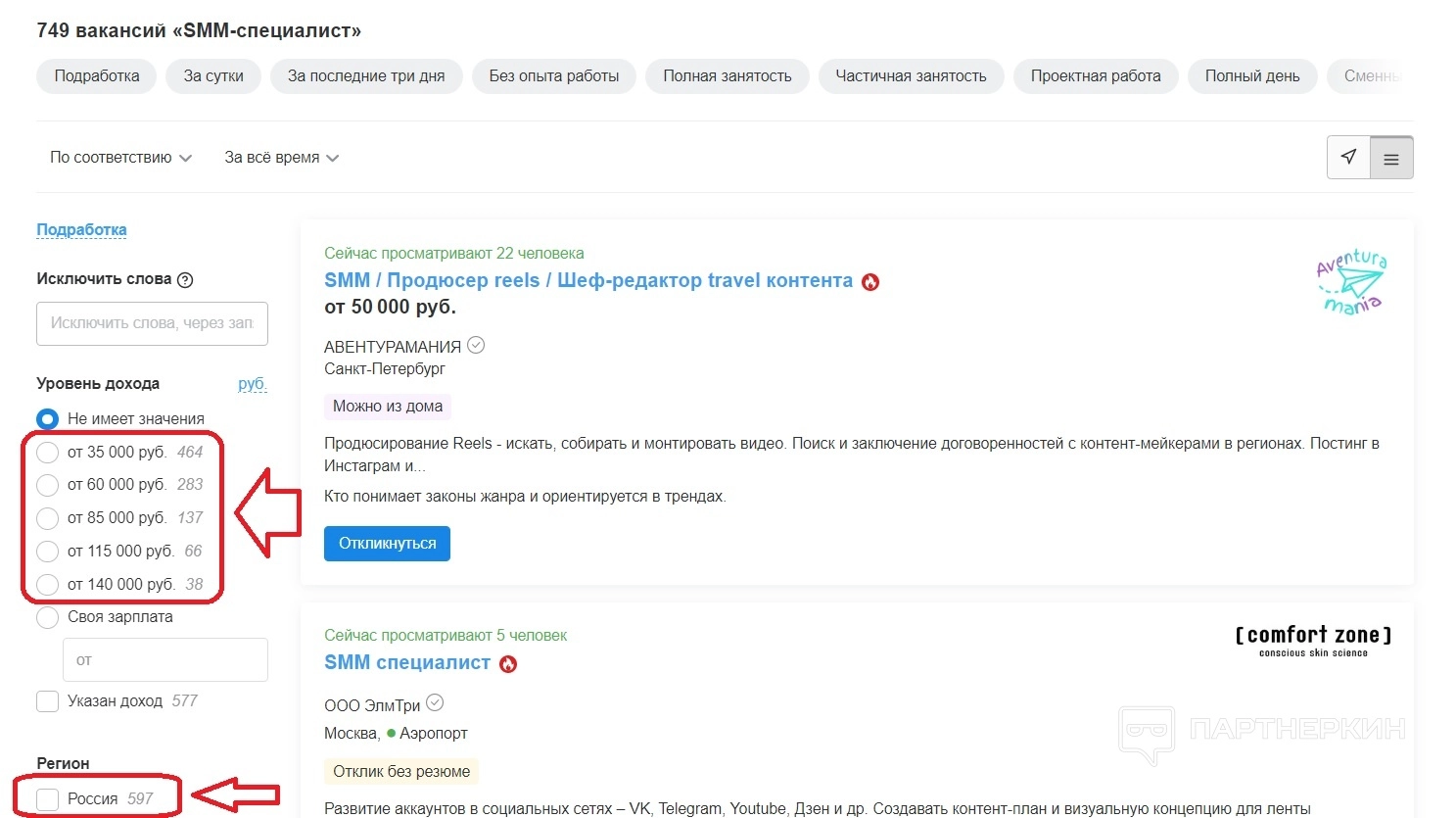Viewport: 1456px width, 818px height.
Task: Expand the За всё время dropdown
Action: click(x=281, y=158)
